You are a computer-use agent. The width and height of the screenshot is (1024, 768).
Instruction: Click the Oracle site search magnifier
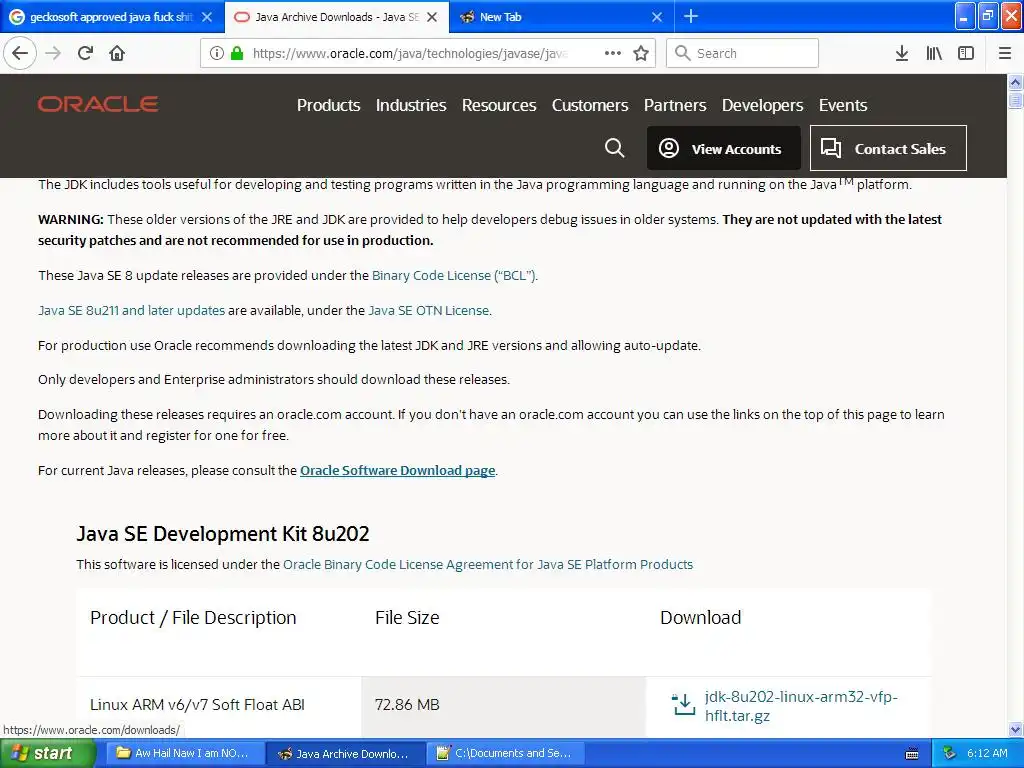click(x=614, y=148)
